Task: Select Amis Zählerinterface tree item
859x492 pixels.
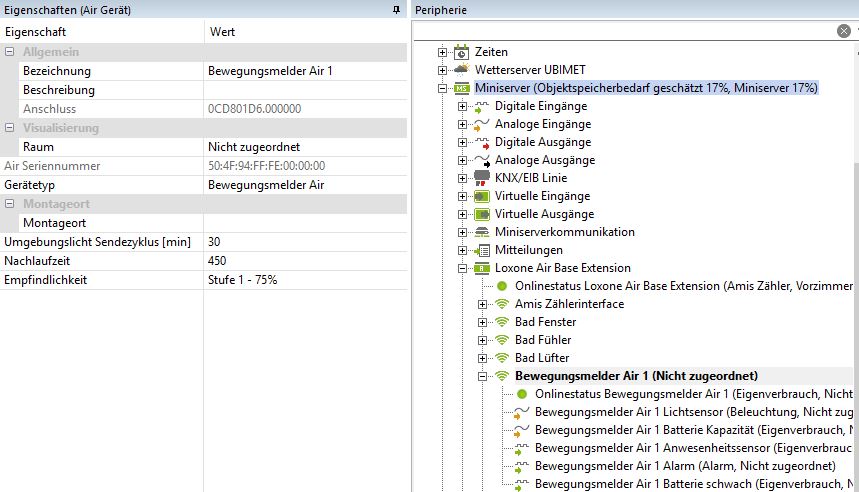Action: [x=569, y=304]
